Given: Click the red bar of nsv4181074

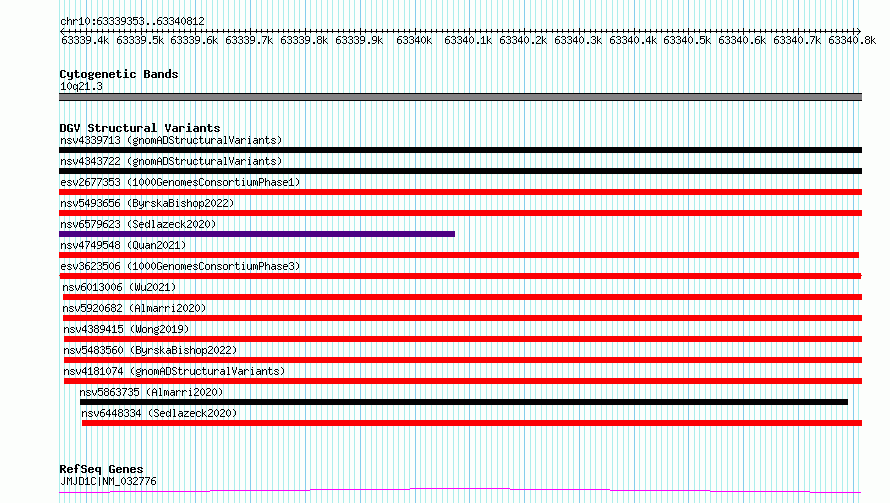Looking at the screenshot, I should click(x=463, y=381).
